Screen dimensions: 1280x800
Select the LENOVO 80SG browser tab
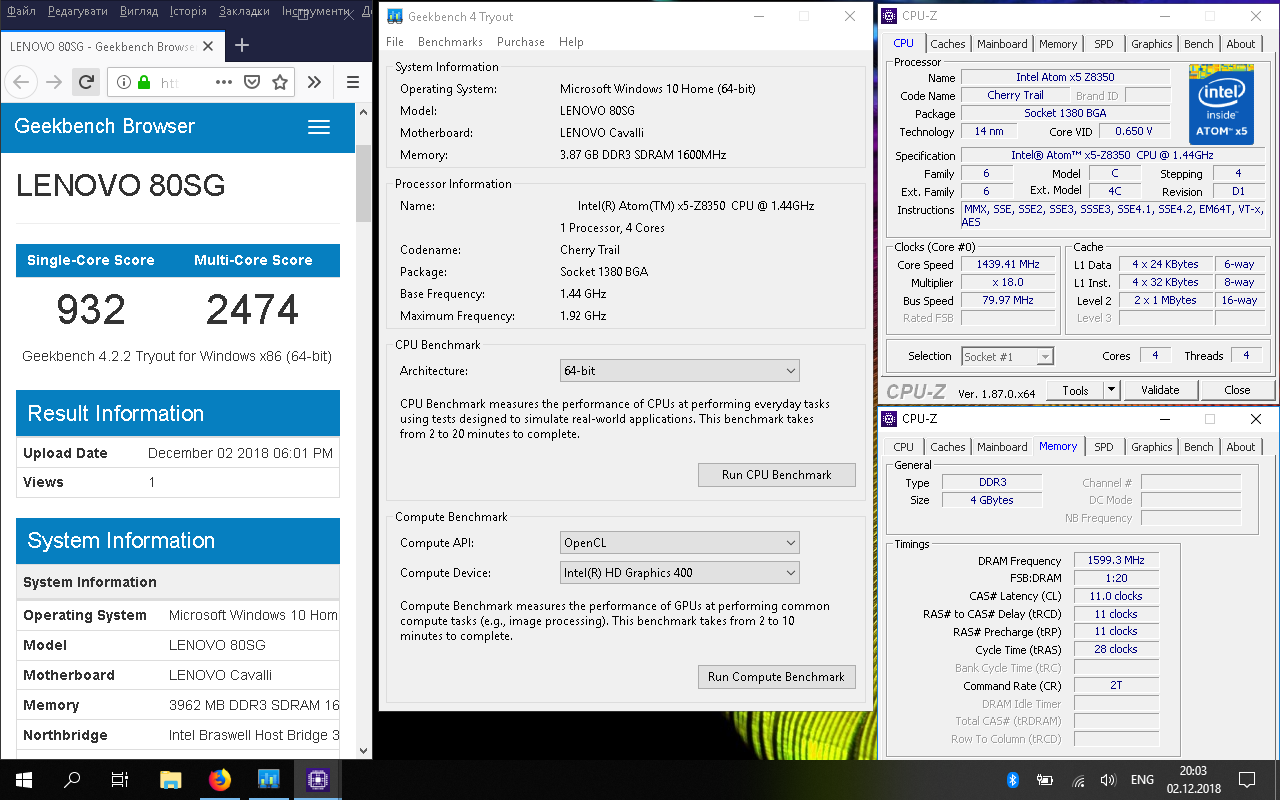coord(113,46)
